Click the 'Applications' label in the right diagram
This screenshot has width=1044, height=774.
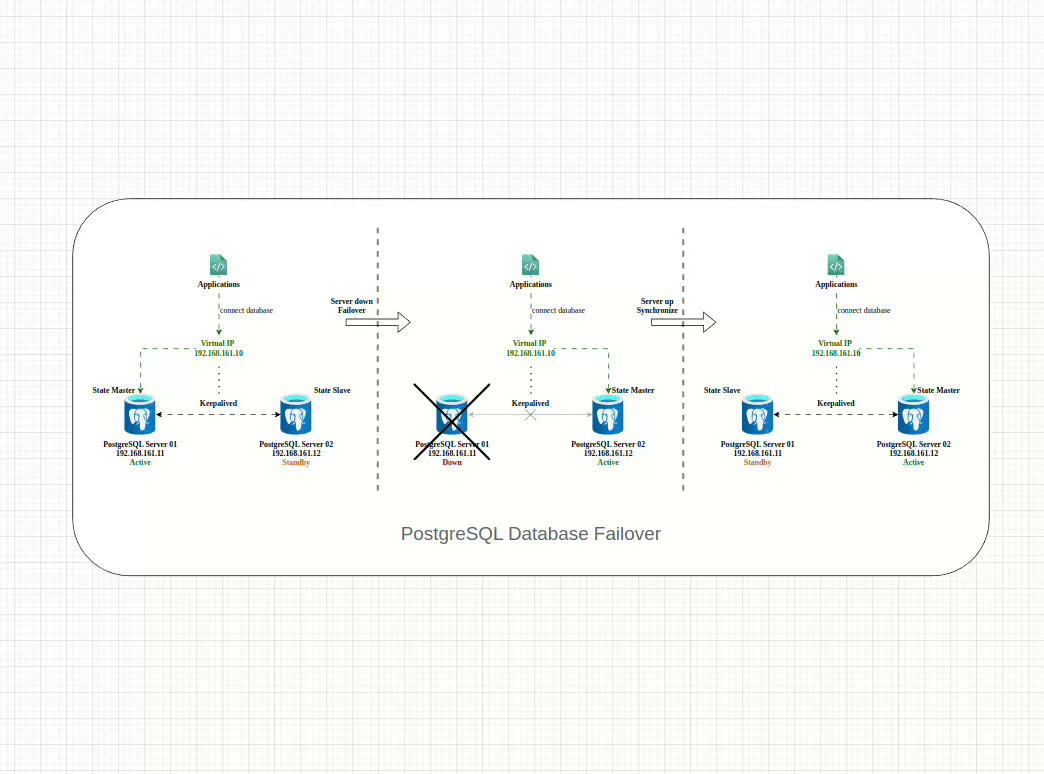point(836,284)
